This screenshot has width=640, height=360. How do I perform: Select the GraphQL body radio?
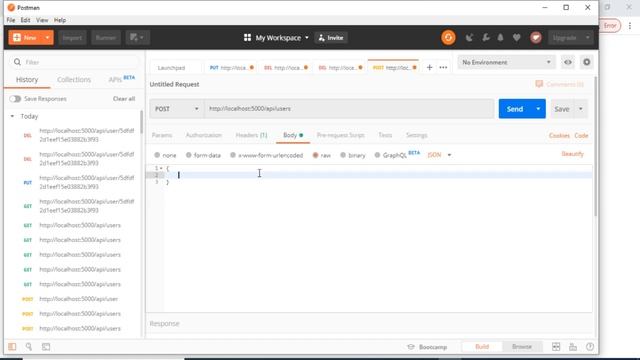(x=377, y=155)
